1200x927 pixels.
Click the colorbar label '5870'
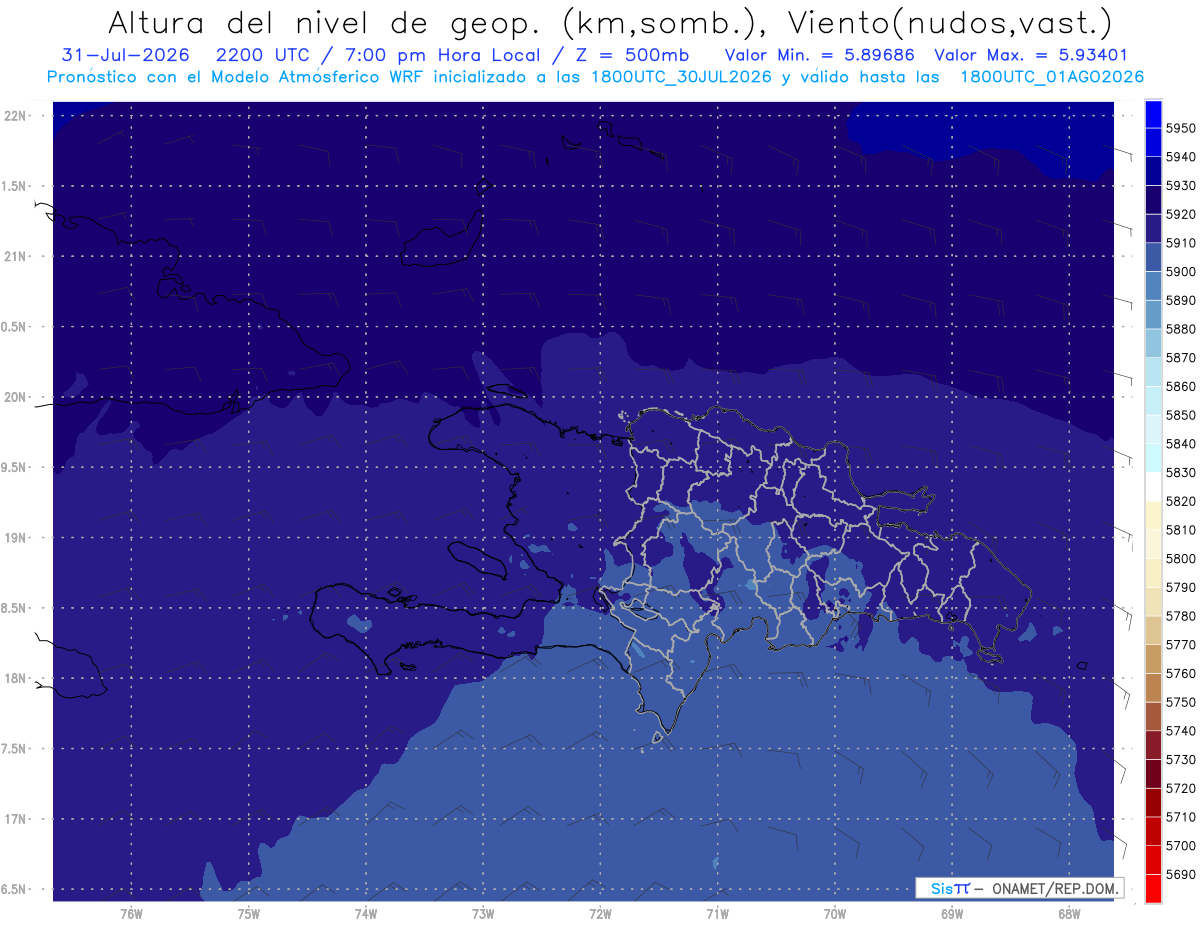tap(1180, 357)
